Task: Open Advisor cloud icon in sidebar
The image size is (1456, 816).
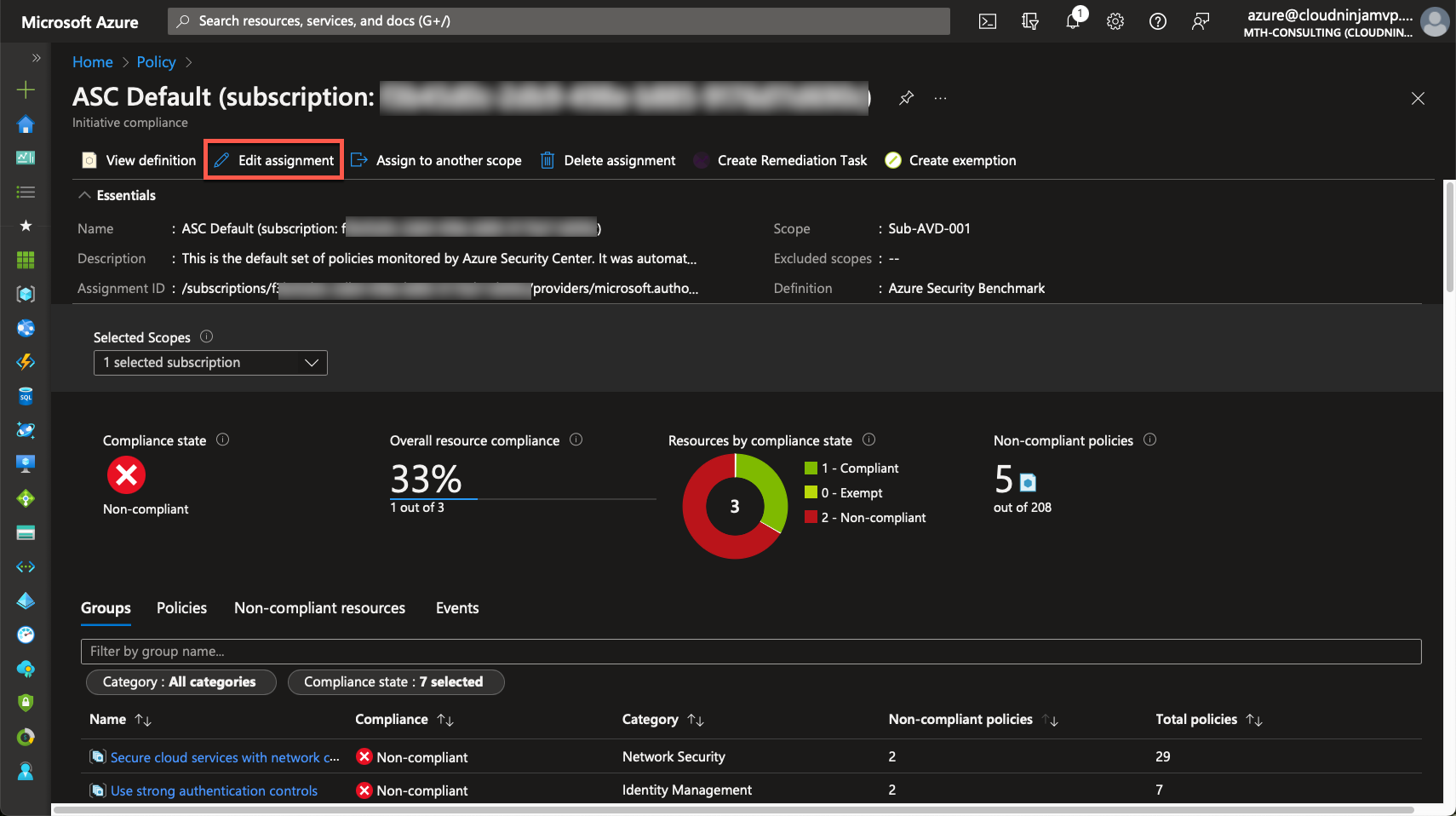Action: pos(26,669)
